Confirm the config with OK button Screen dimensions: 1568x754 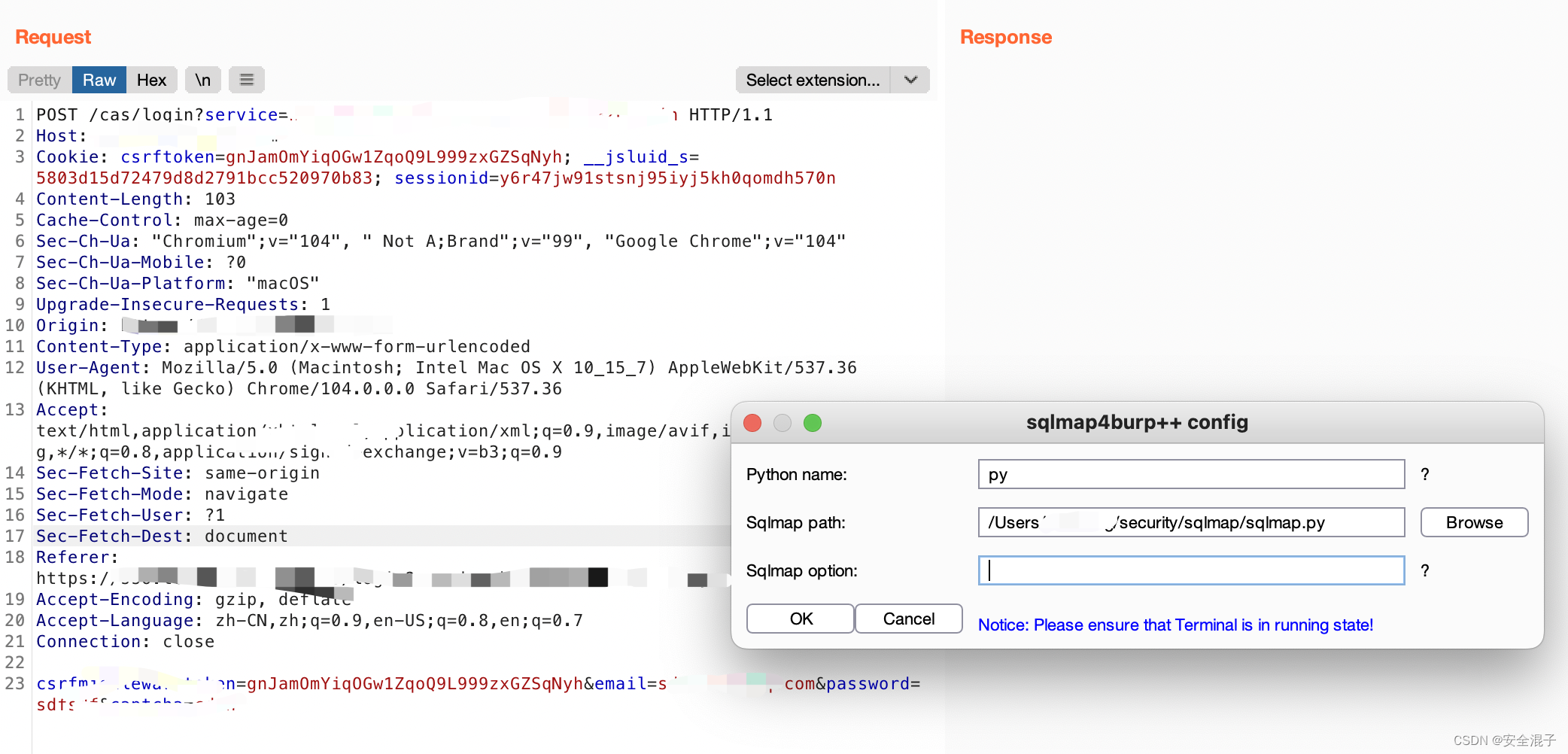pos(801,619)
